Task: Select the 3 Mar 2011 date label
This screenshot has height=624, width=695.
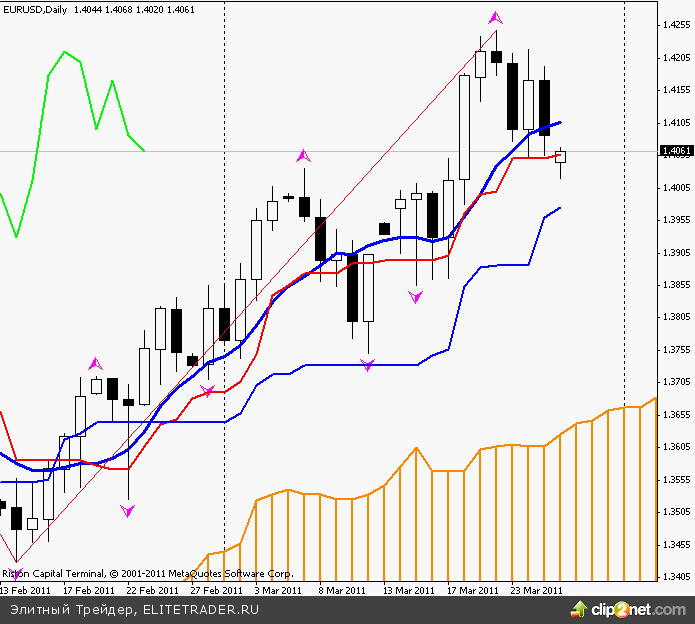Action: (x=279, y=591)
